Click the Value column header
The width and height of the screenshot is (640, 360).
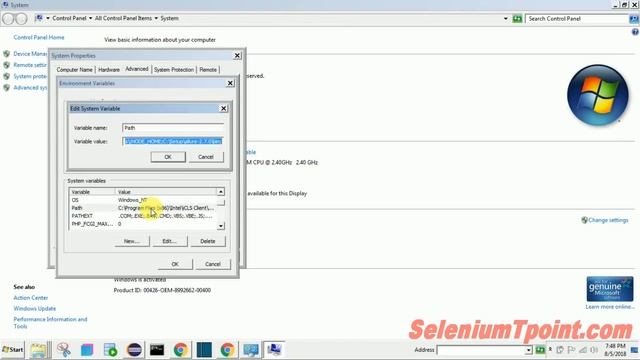166,192
